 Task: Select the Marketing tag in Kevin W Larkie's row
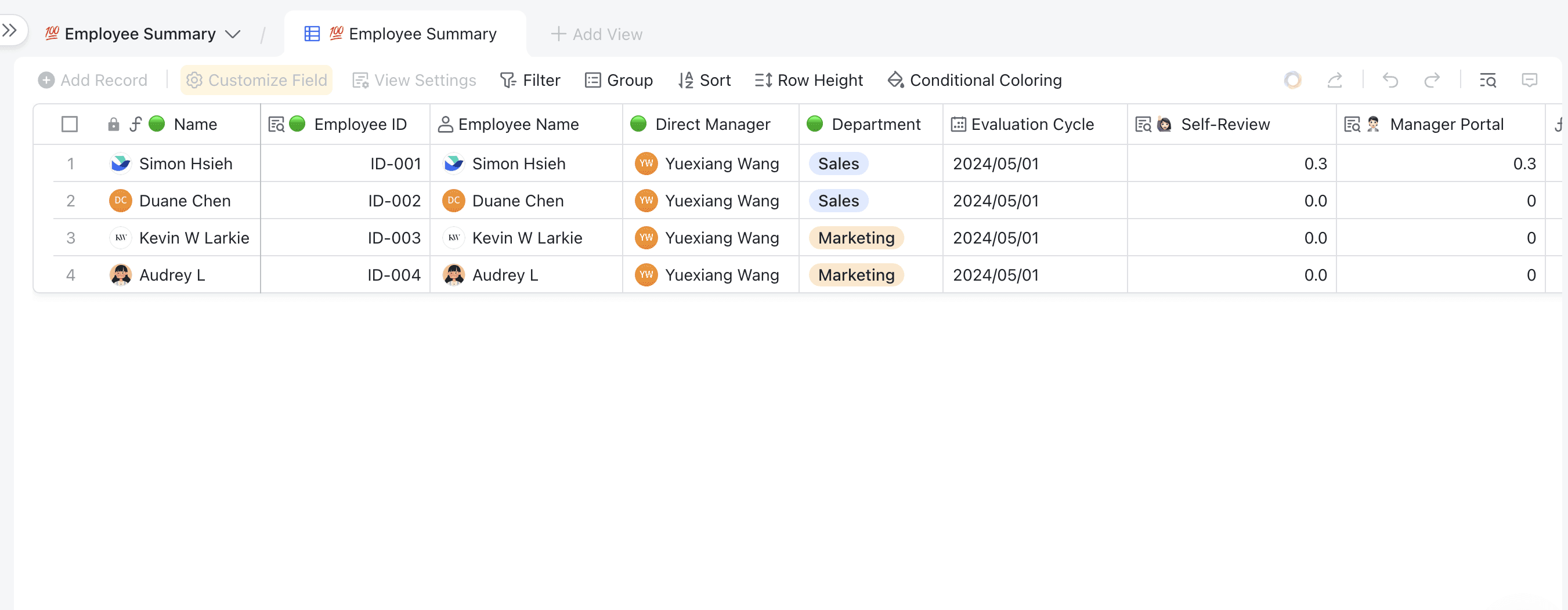coord(856,238)
